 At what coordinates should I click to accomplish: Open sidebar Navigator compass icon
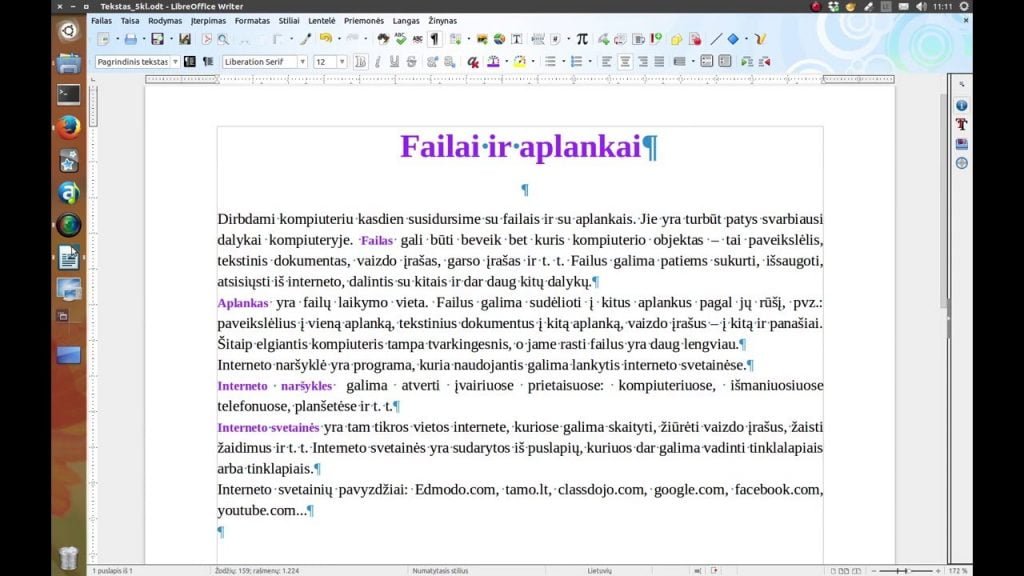(961, 163)
